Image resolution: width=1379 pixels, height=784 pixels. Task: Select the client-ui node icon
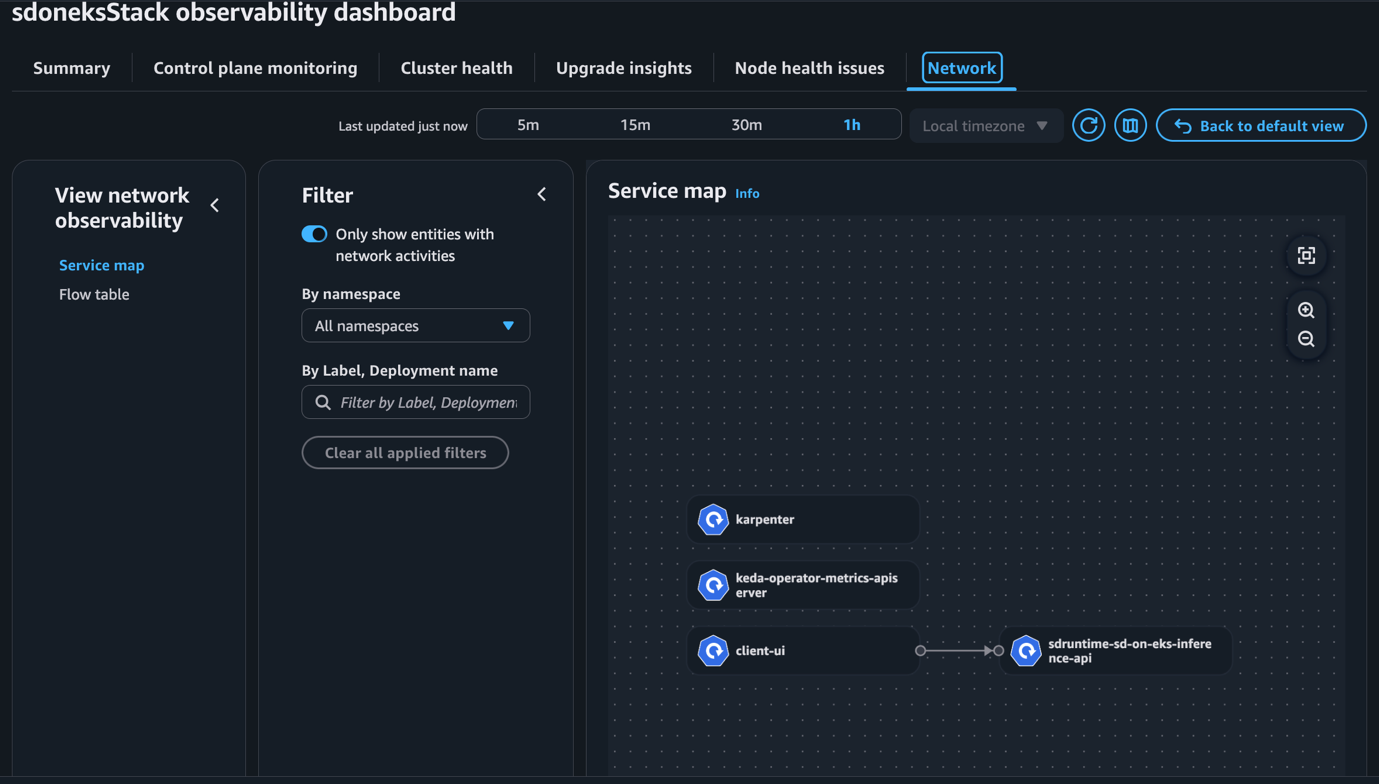click(713, 651)
